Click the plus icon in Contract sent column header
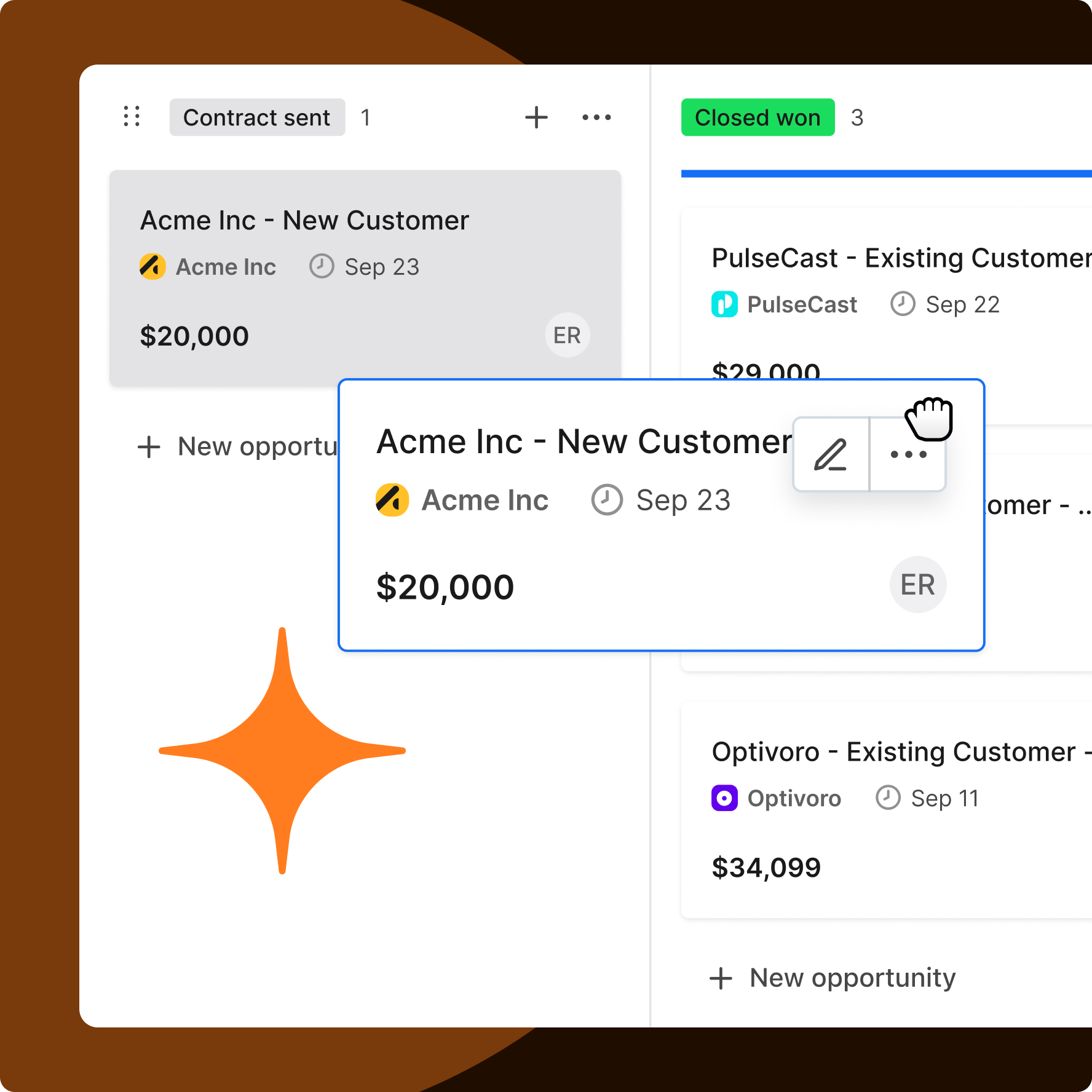The height and width of the screenshot is (1092, 1092). coord(536,117)
